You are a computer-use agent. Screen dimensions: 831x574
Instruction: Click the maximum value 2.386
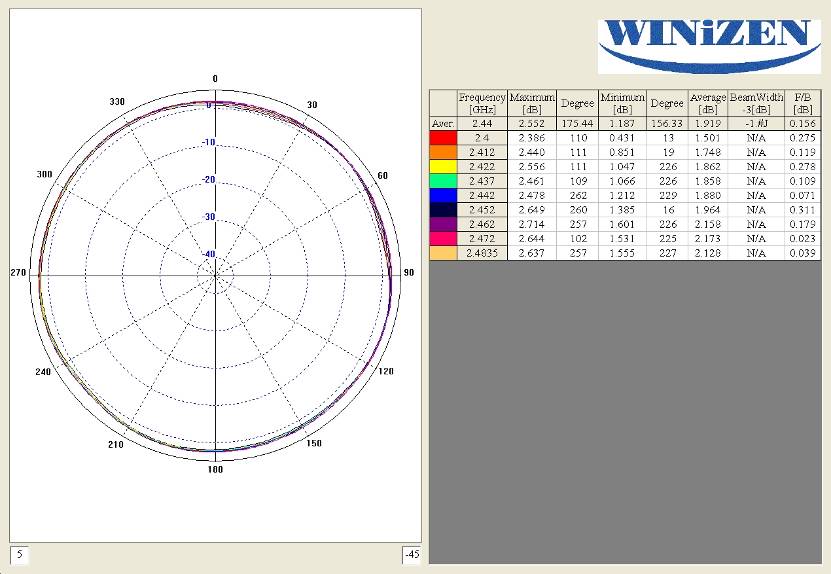click(532, 138)
